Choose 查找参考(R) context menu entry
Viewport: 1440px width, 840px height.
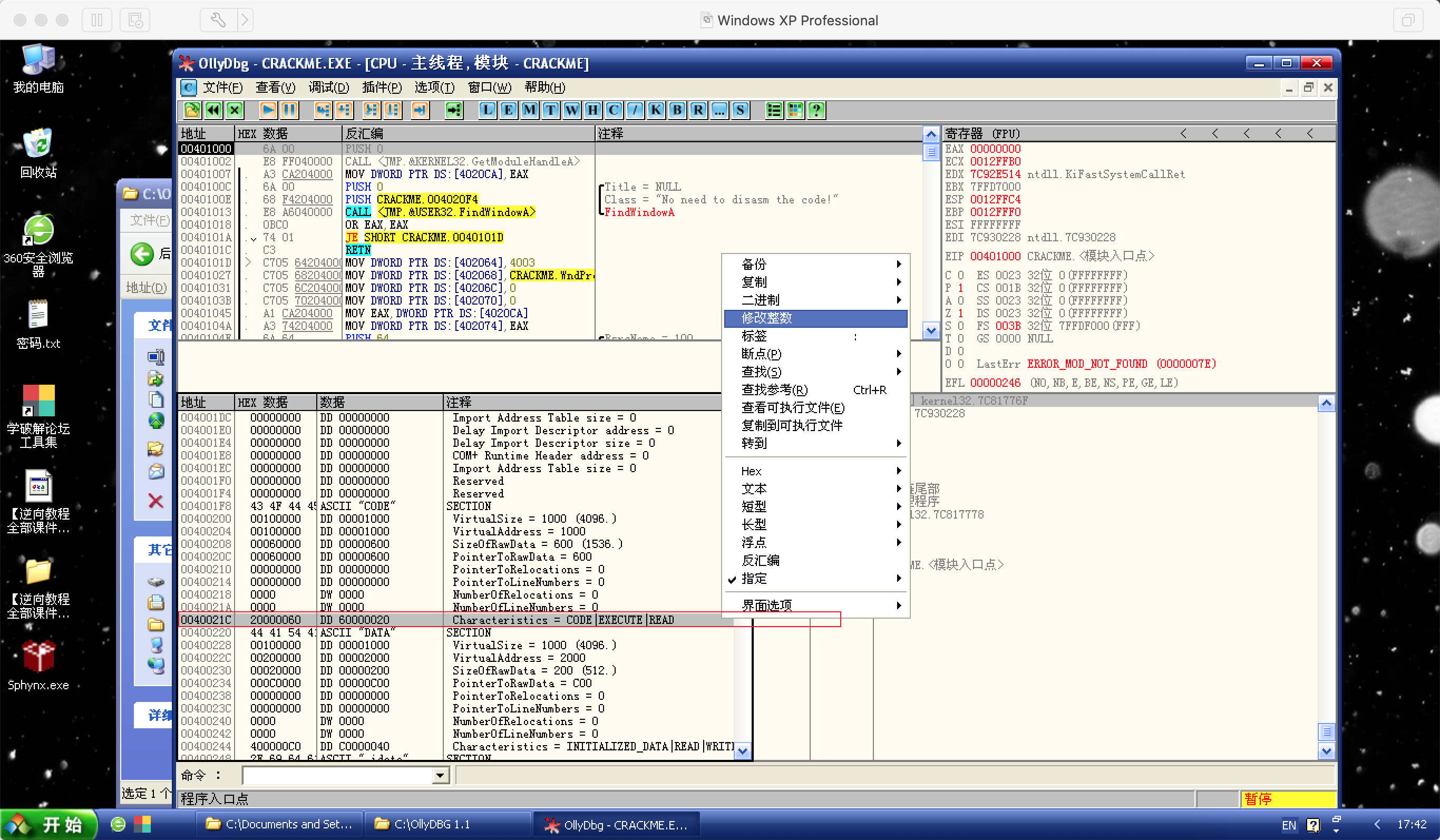point(775,390)
